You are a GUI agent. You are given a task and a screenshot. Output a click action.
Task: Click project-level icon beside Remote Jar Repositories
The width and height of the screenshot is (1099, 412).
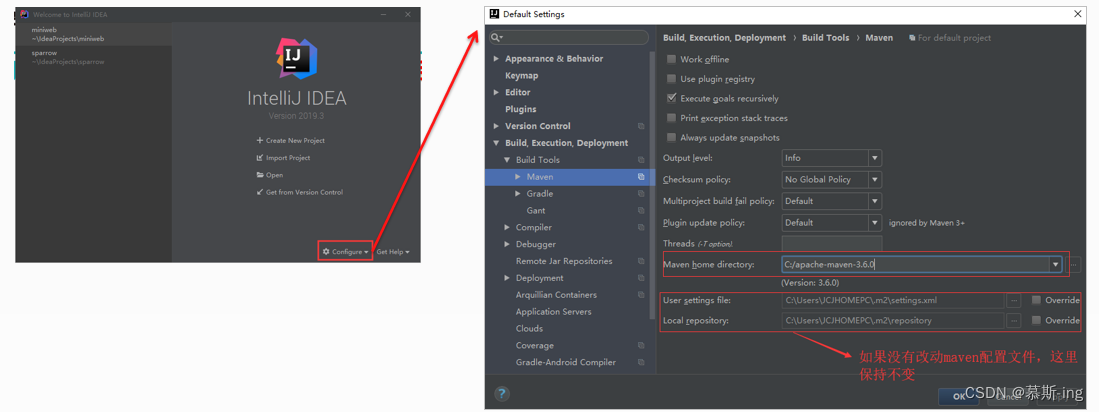(641, 261)
